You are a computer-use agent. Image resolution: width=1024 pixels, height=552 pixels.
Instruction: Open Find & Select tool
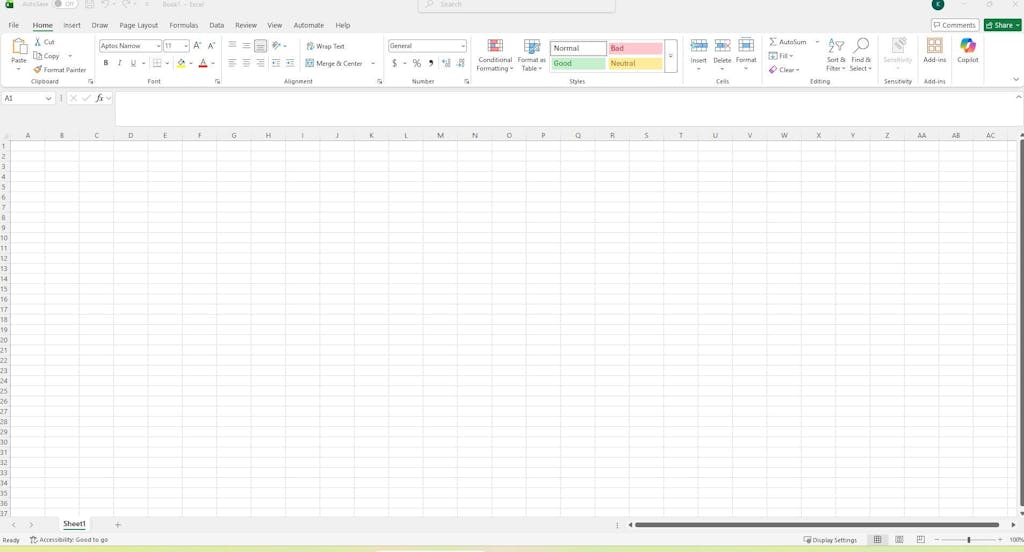pos(860,47)
